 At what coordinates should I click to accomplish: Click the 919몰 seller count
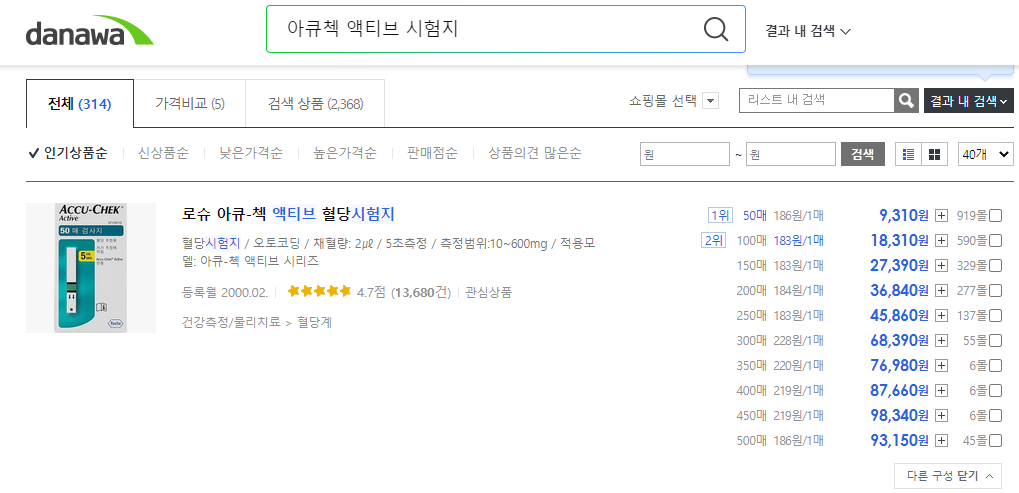[972, 216]
